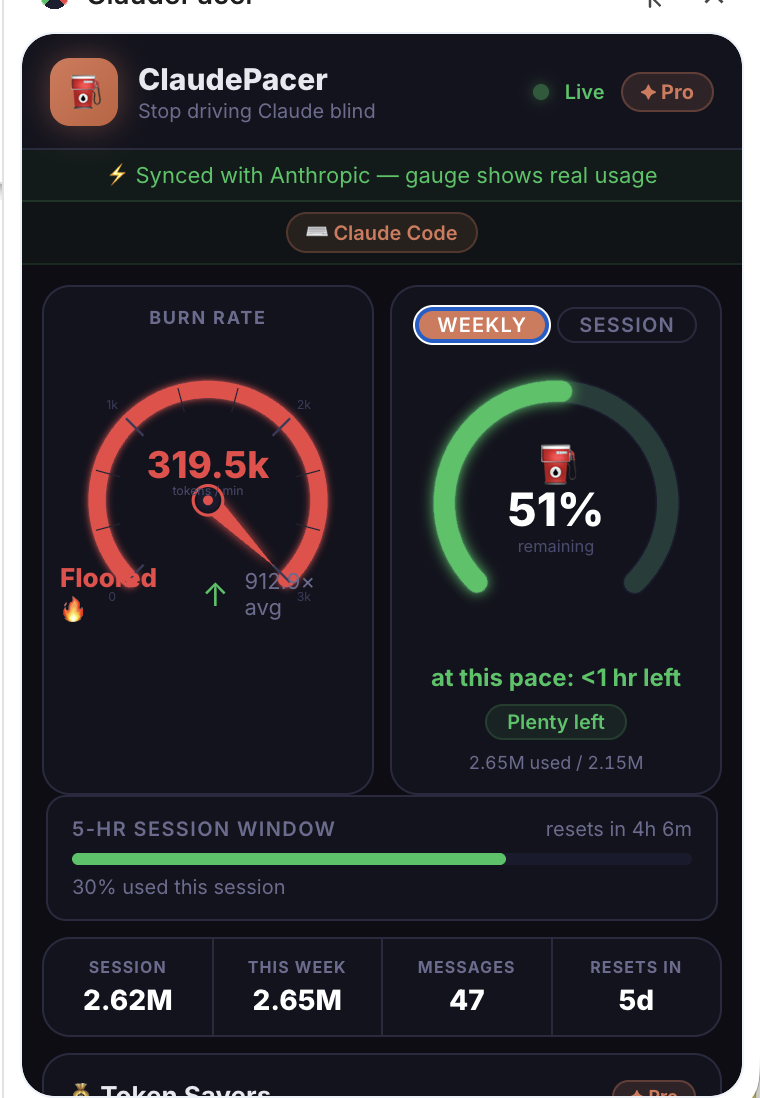Open the Pro badge in the header
This screenshot has width=760, height=1098.
pos(667,93)
